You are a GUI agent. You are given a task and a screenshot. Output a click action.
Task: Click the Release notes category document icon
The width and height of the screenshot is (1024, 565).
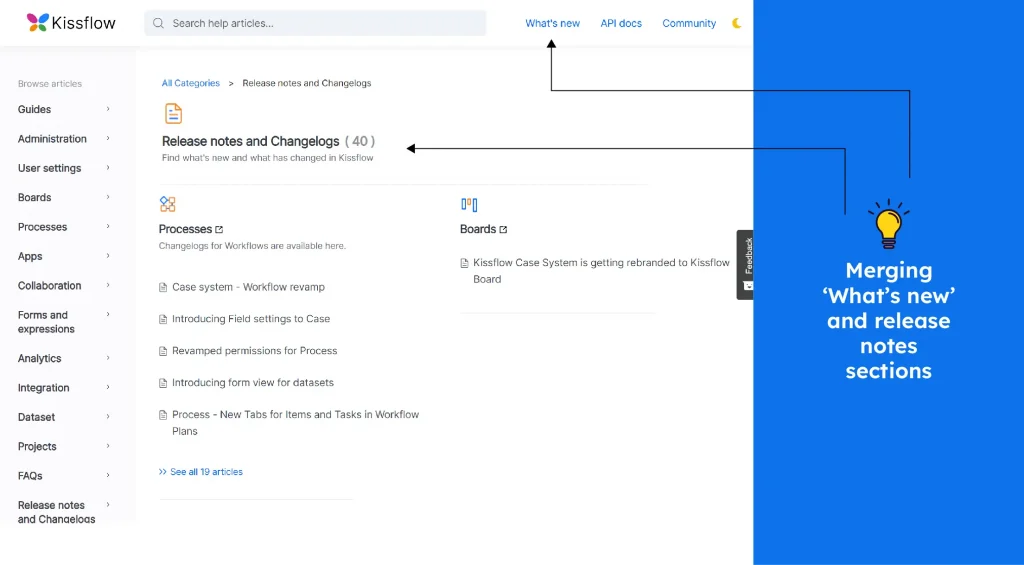coord(173,114)
